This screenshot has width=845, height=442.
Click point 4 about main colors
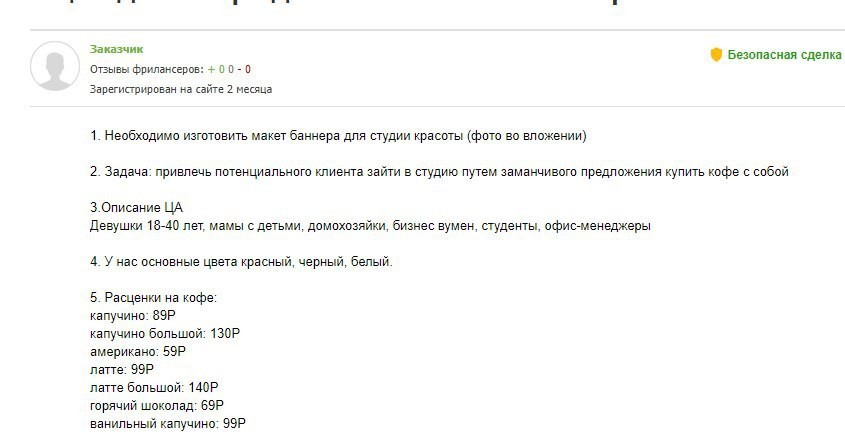click(x=241, y=262)
